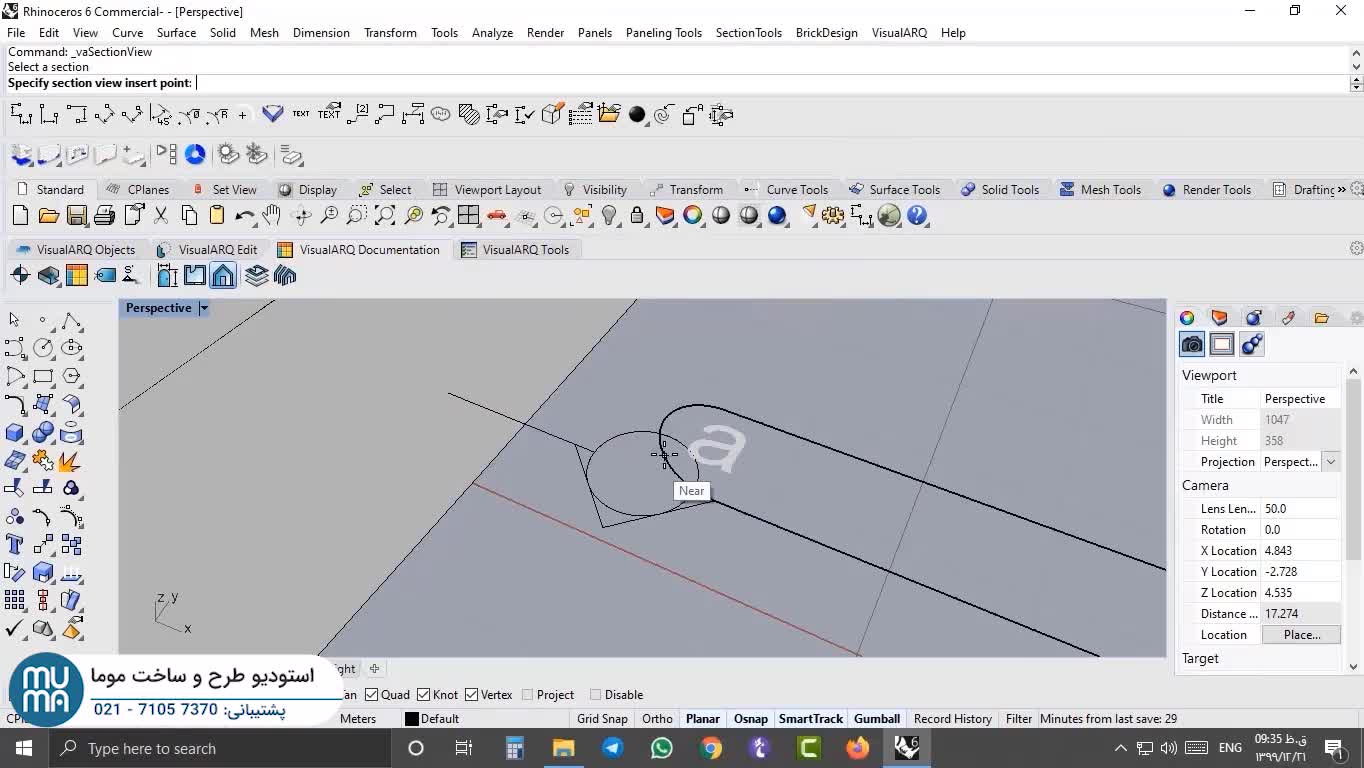Click the black Default layer color swatch
Image resolution: width=1364 pixels, height=768 pixels.
(x=411, y=719)
